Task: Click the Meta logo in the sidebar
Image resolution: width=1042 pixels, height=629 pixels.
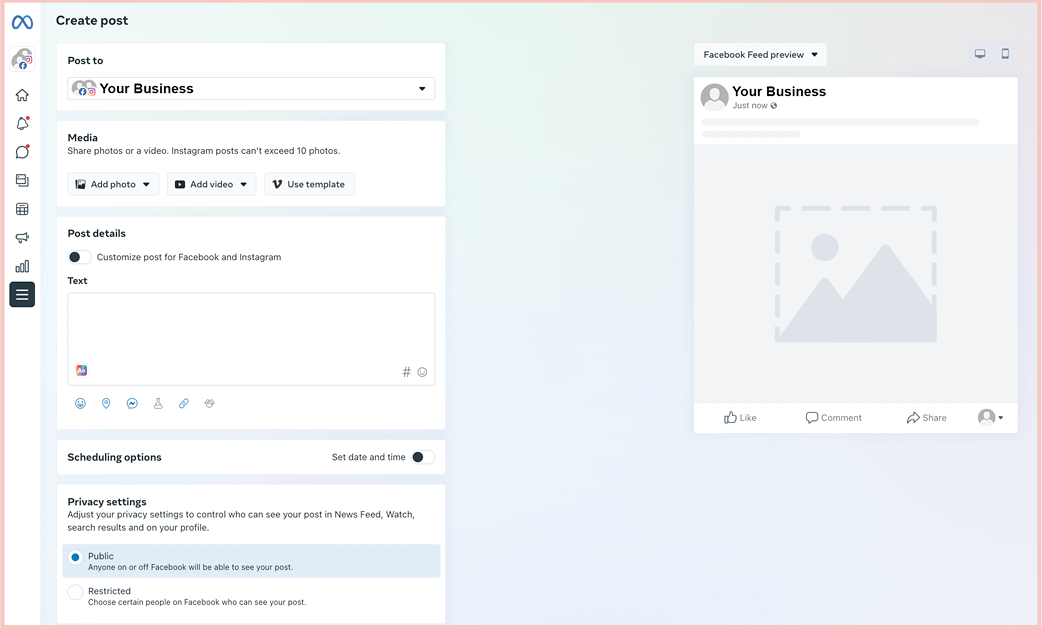Action: pyautogui.click(x=22, y=23)
